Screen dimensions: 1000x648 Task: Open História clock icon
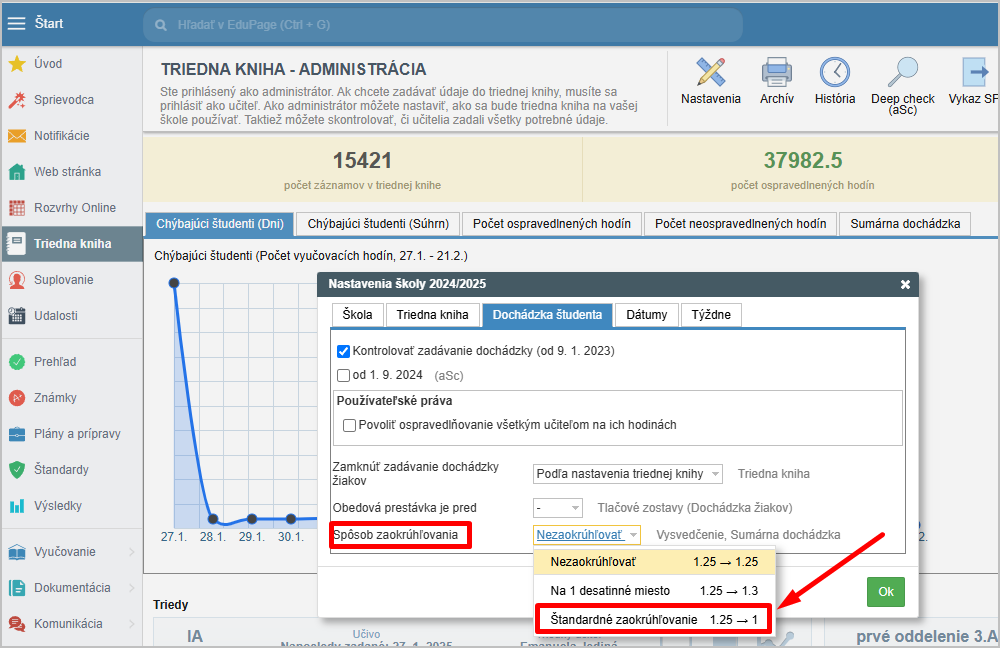point(834,73)
